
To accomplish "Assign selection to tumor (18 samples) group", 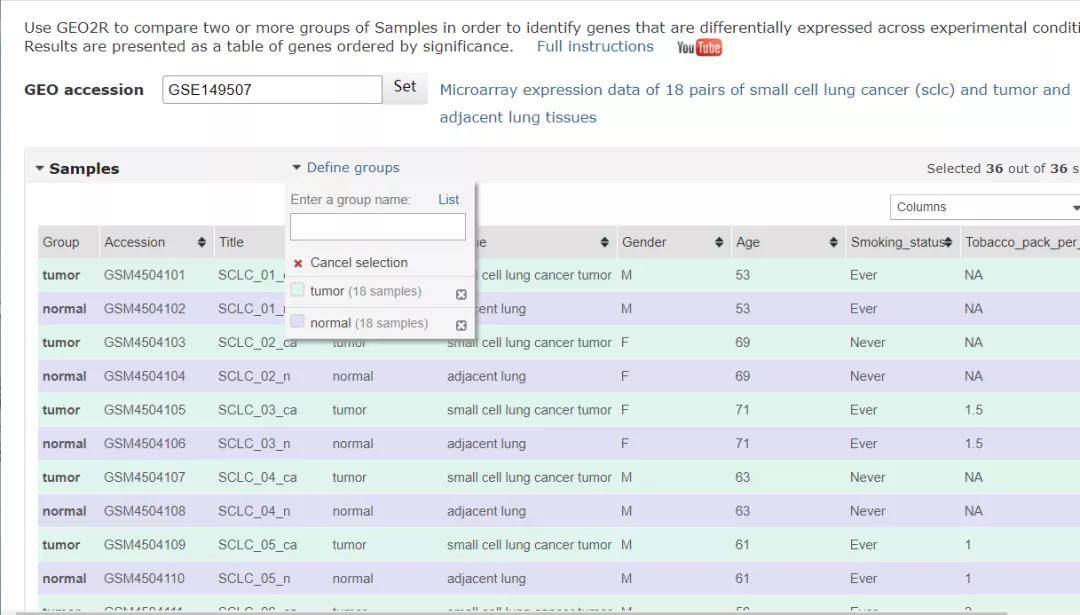I will click(365, 291).
